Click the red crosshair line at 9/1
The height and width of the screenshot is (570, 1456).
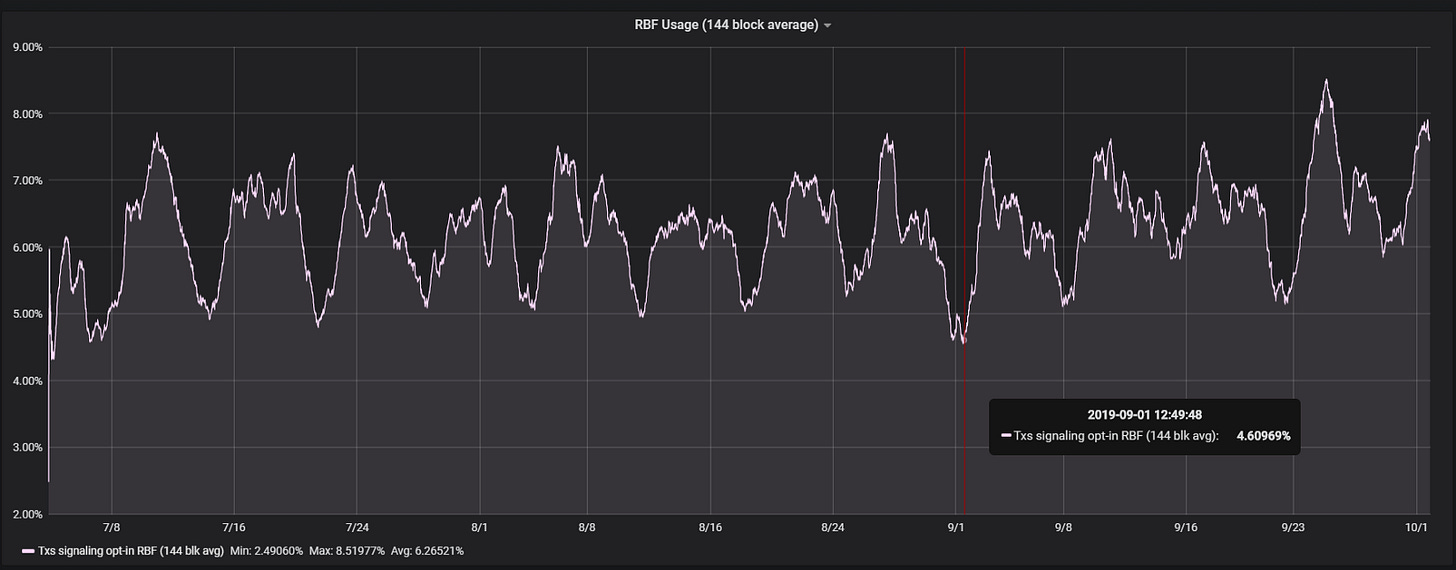point(964,280)
